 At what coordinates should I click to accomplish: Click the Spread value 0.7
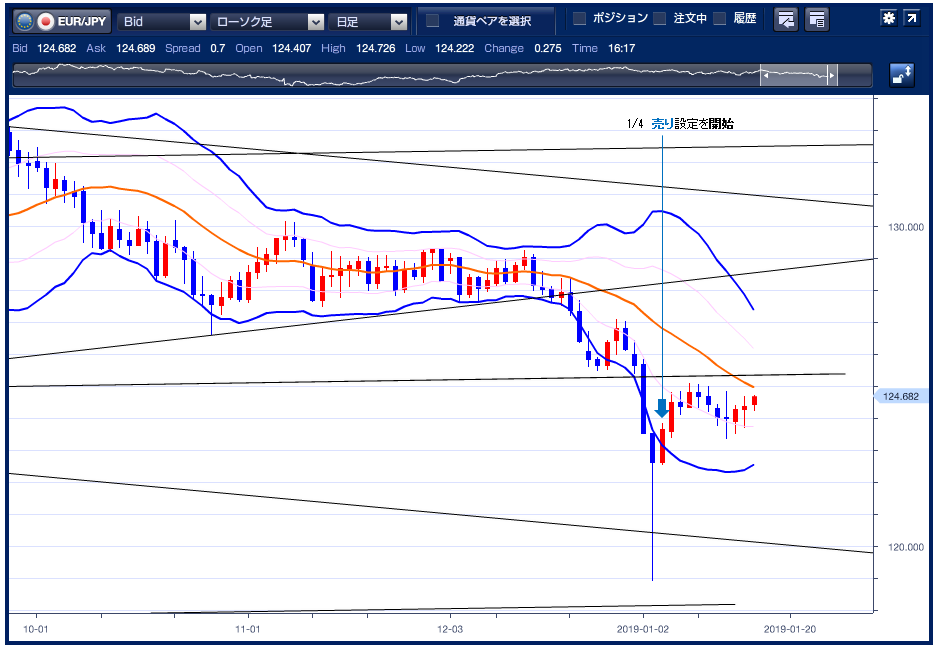[218, 48]
